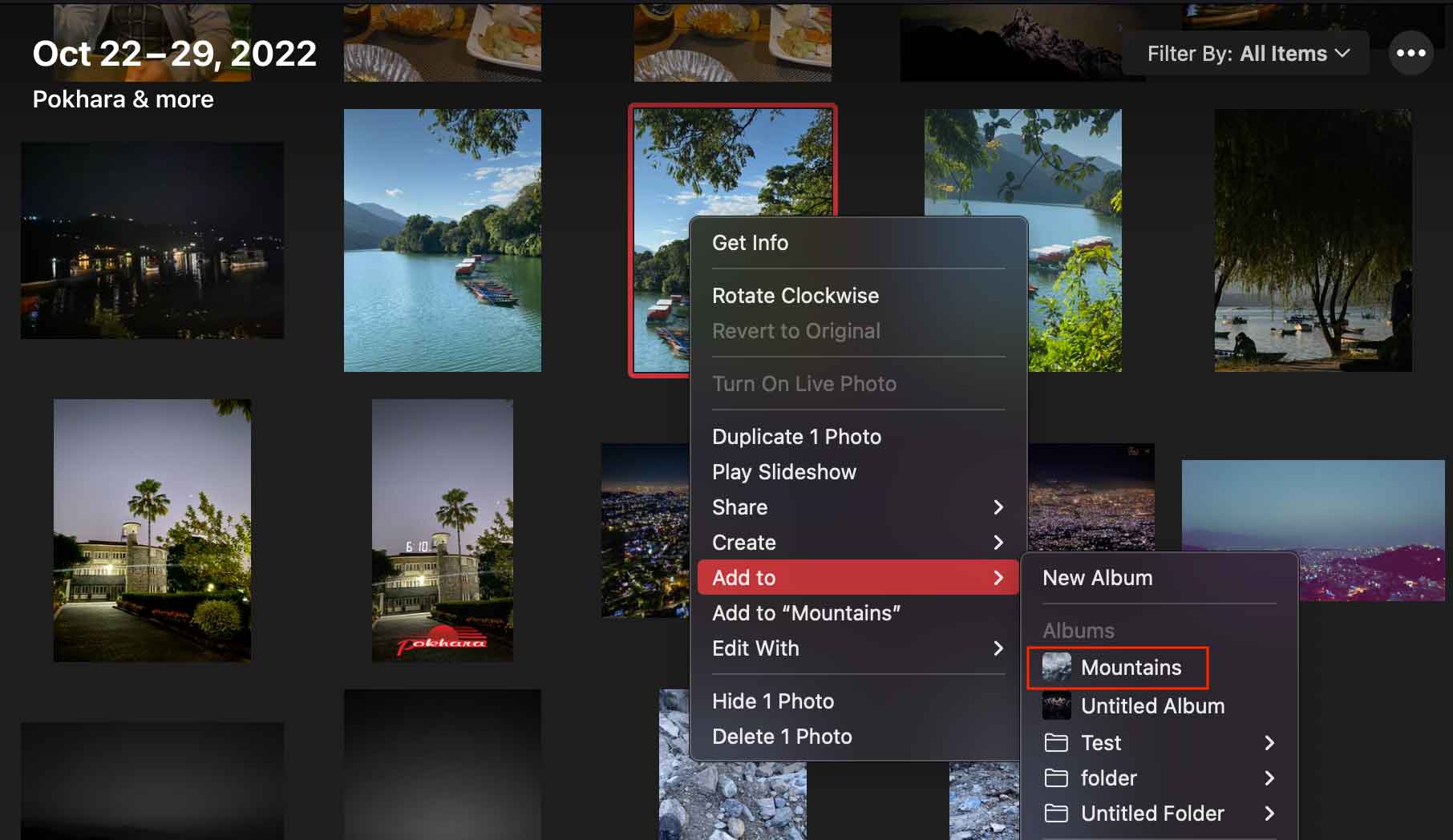Open the three-dot more options button
Image resolution: width=1453 pixels, height=840 pixels.
point(1411,53)
